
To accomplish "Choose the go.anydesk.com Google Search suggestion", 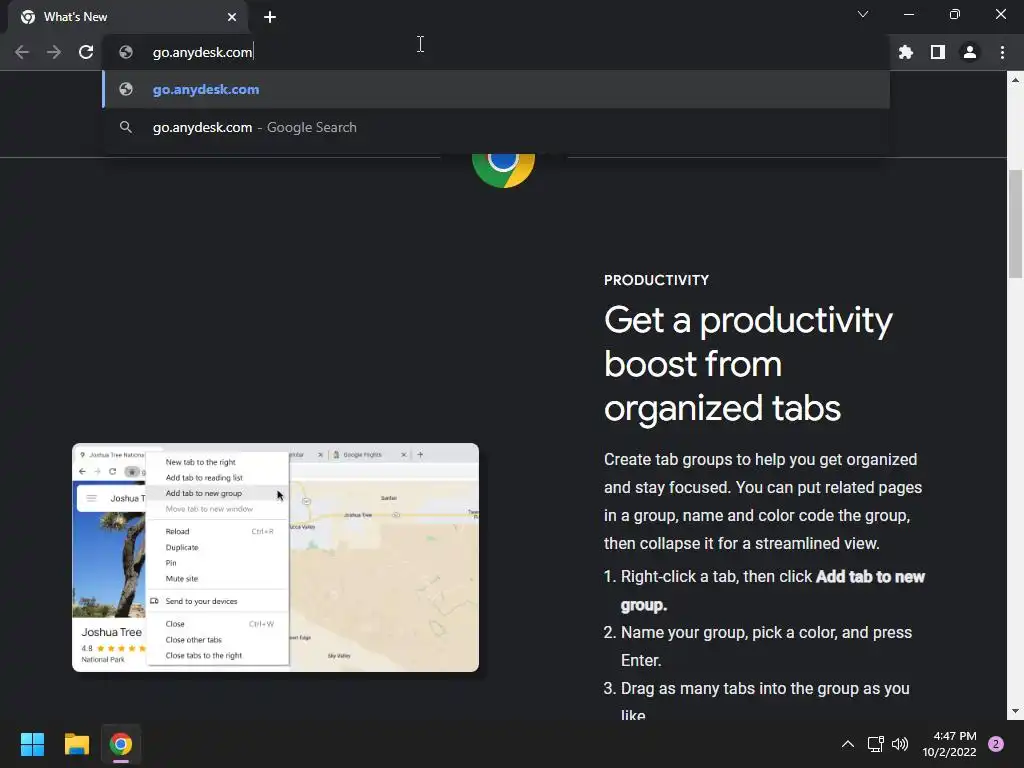I will coord(496,127).
